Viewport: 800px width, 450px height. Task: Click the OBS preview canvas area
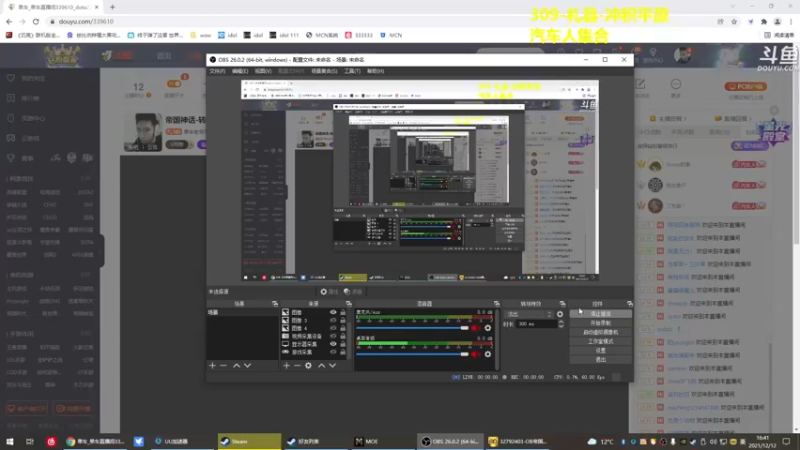click(x=420, y=181)
